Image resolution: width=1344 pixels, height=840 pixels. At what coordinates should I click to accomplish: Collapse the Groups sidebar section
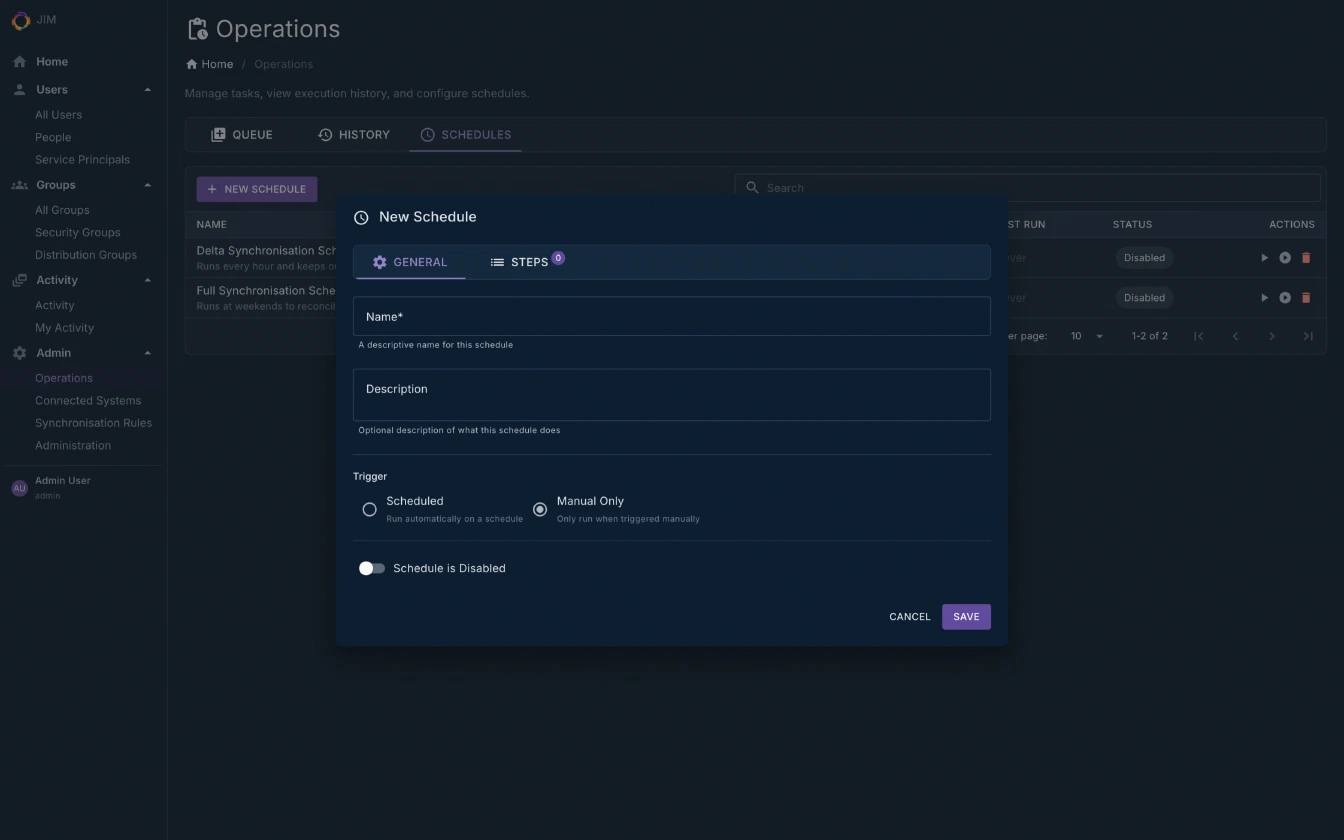pos(147,184)
